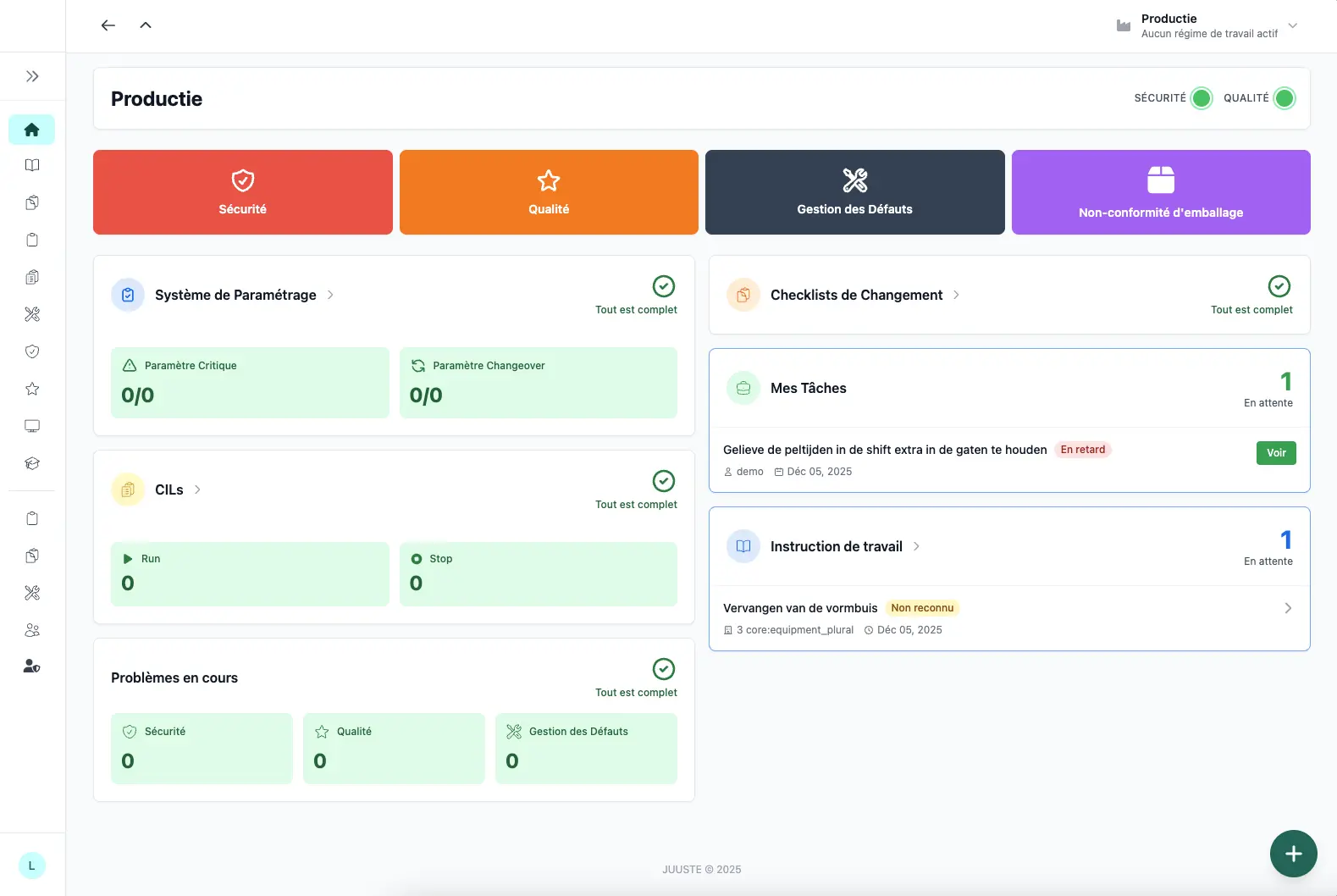The height and width of the screenshot is (896, 1337).
Task: Click the factory icon beside Productie
Action: (x=1124, y=25)
